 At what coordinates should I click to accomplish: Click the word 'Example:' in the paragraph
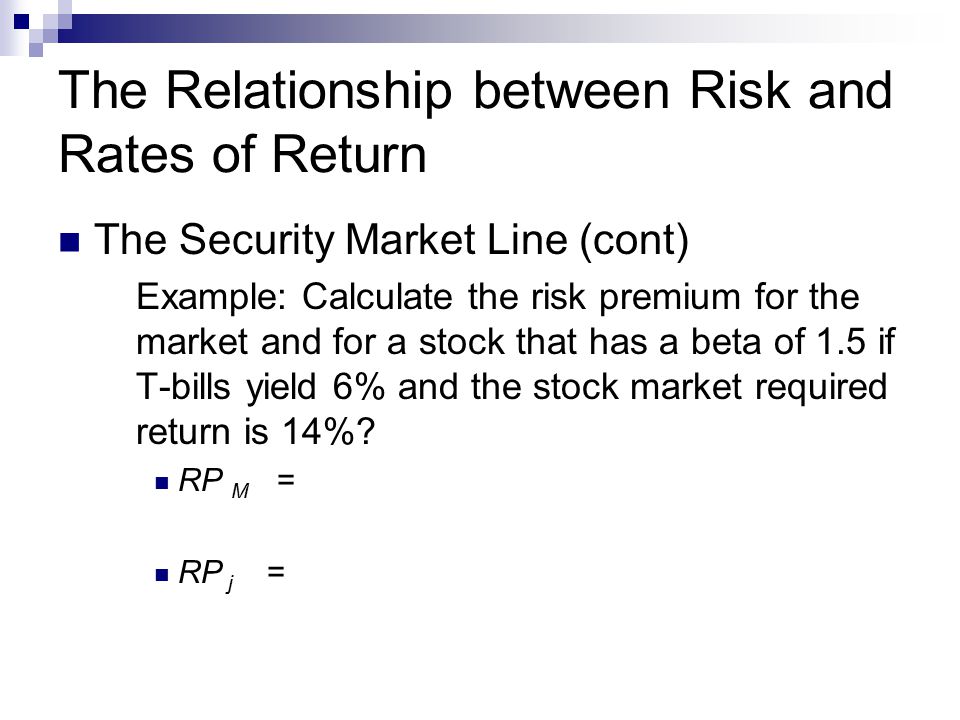211,298
